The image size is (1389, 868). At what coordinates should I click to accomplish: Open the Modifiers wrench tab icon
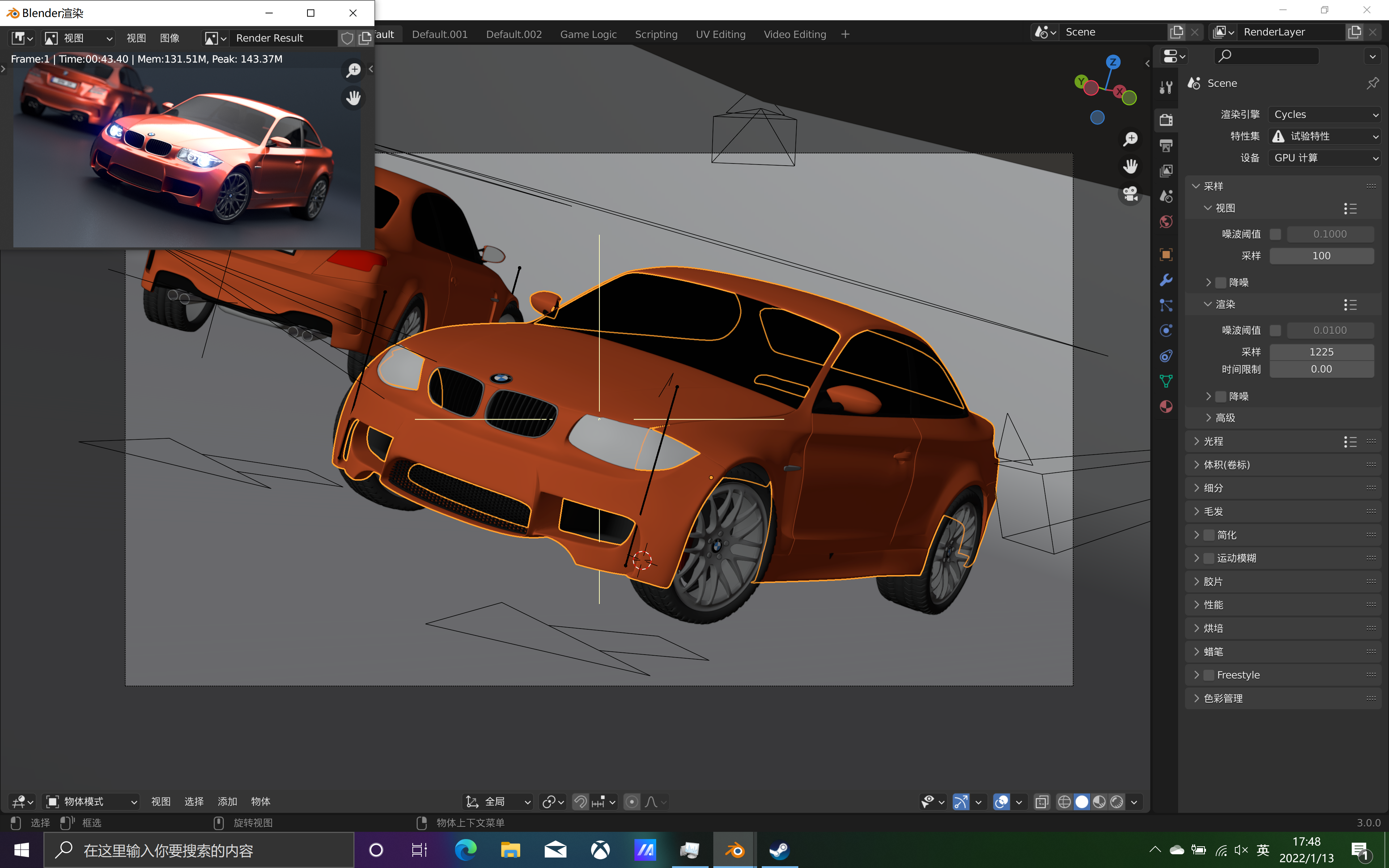pos(1166,280)
